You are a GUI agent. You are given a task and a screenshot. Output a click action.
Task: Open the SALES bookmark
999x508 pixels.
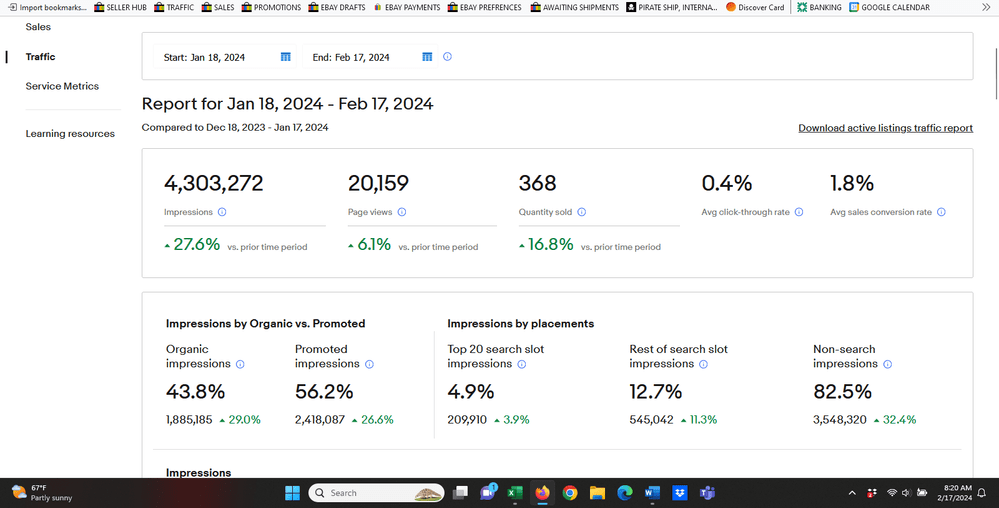pyautogui.click(x=218, y=7)
